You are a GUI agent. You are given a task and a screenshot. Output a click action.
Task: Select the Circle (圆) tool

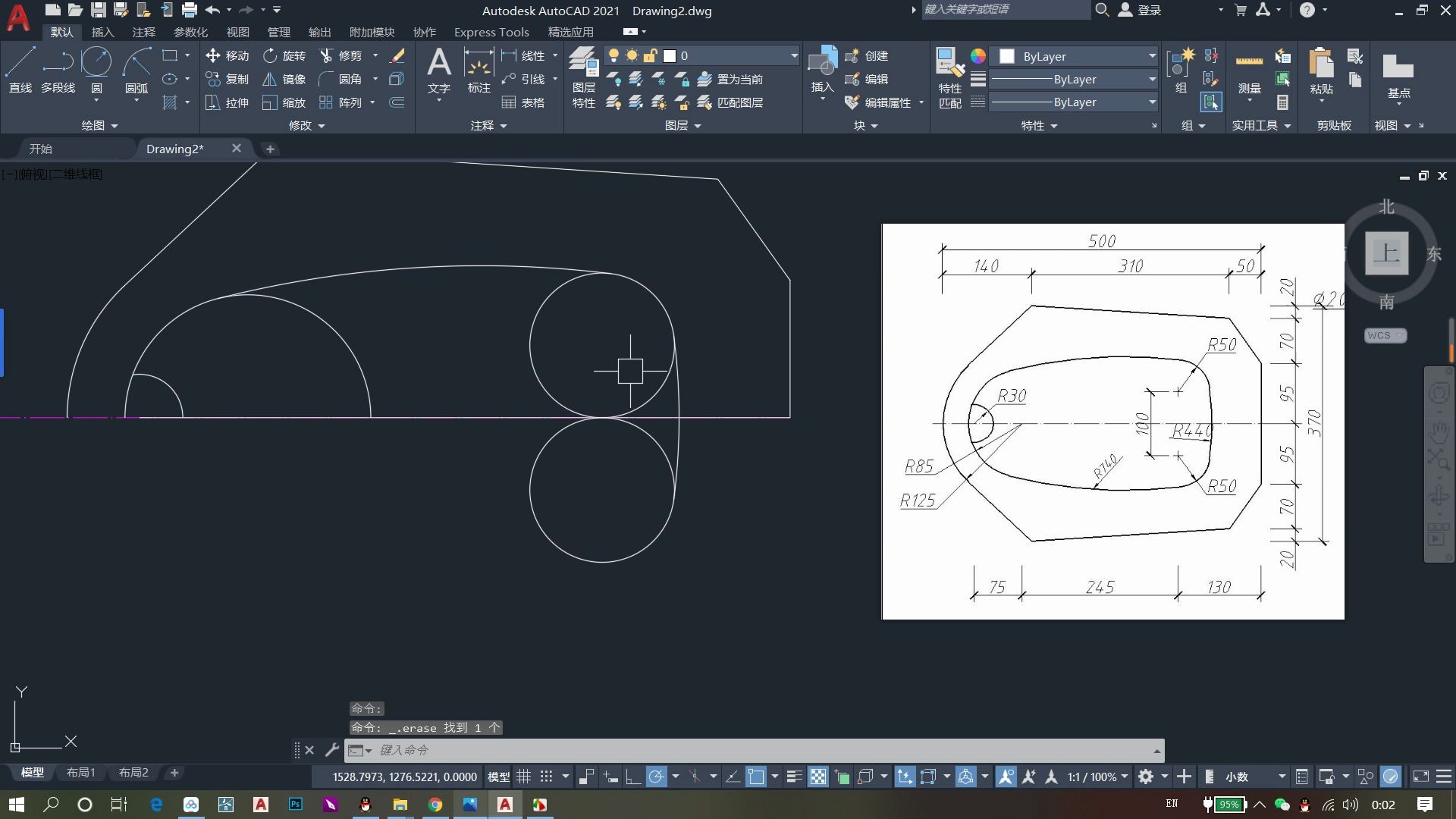click(96, 64)
